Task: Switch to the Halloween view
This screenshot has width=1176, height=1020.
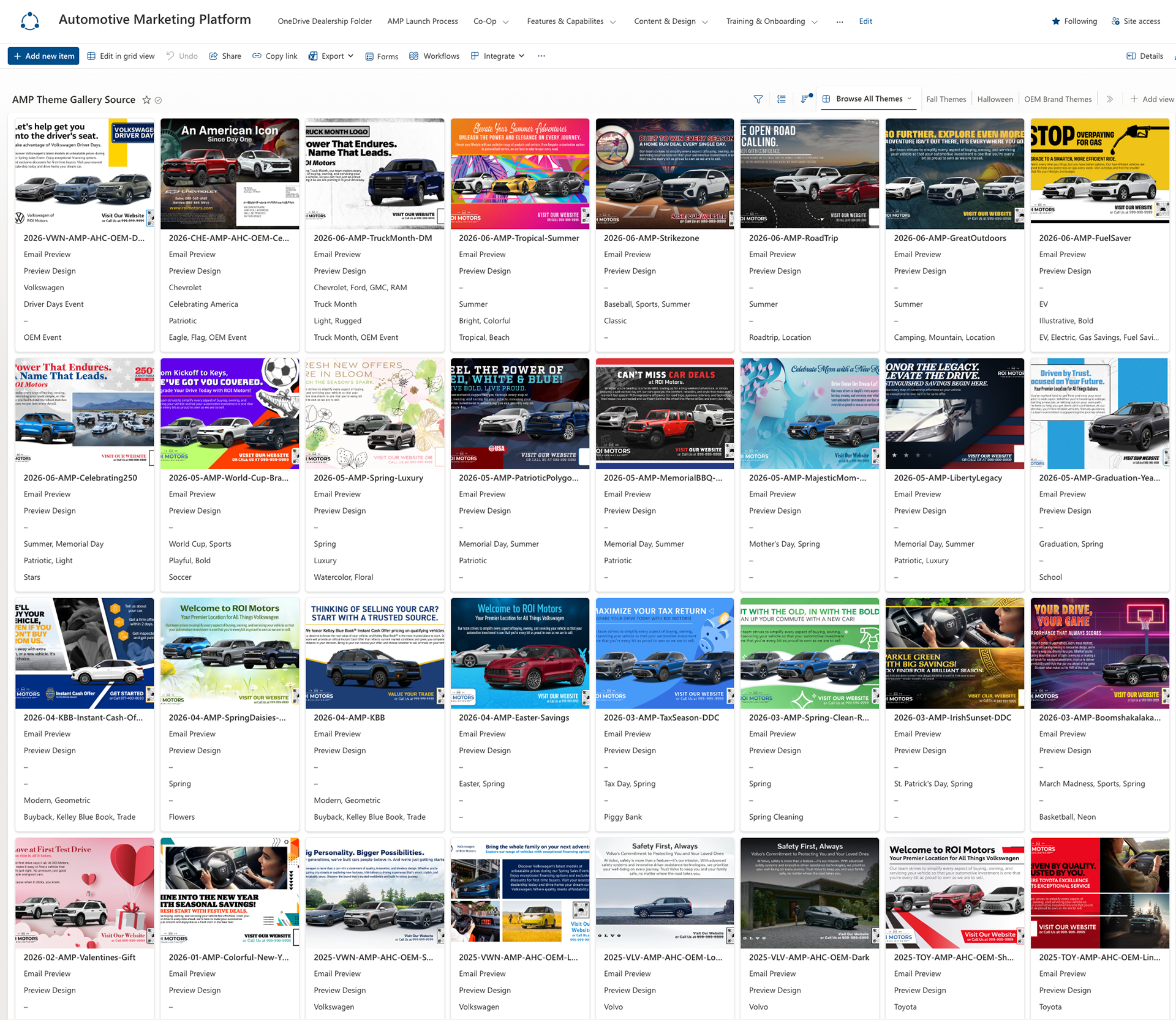Action: (995, 99)
